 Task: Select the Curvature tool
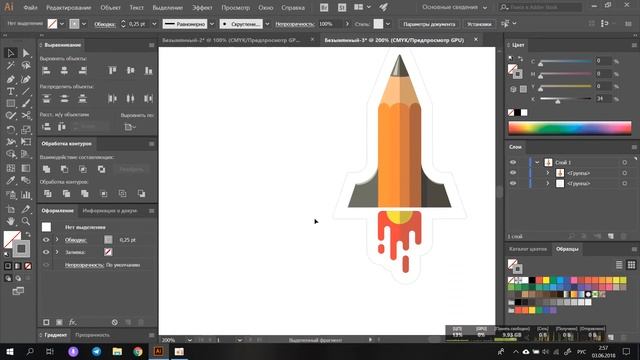coord(26,79)
